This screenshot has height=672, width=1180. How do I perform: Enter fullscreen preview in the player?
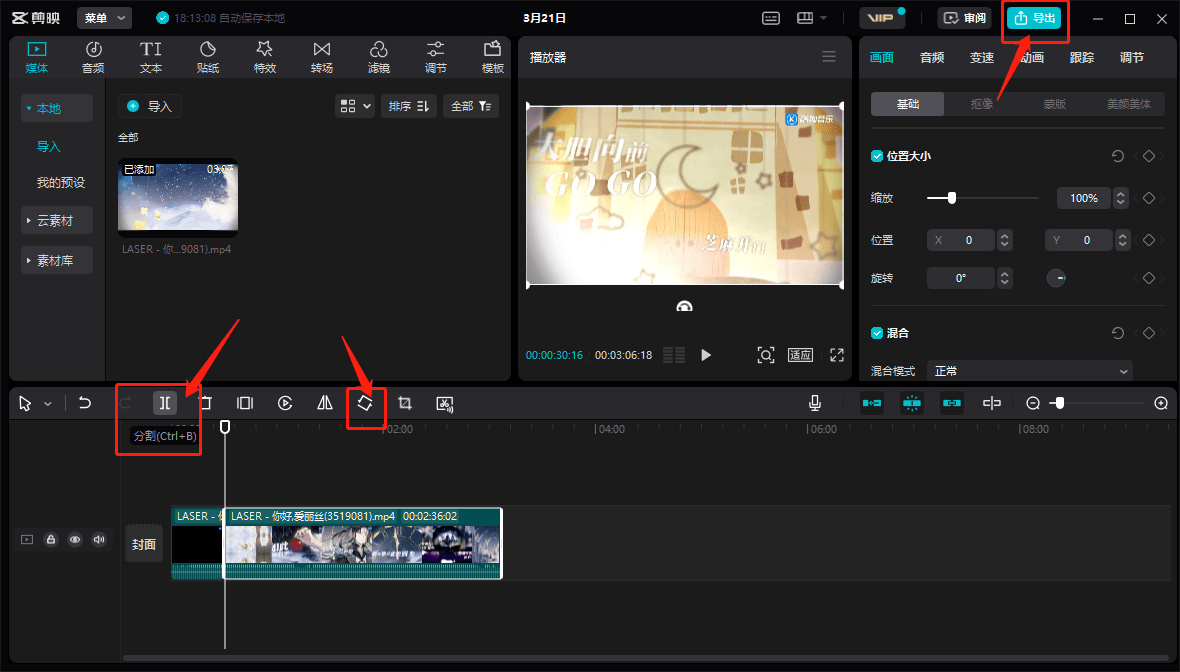[x=837, y=355]
